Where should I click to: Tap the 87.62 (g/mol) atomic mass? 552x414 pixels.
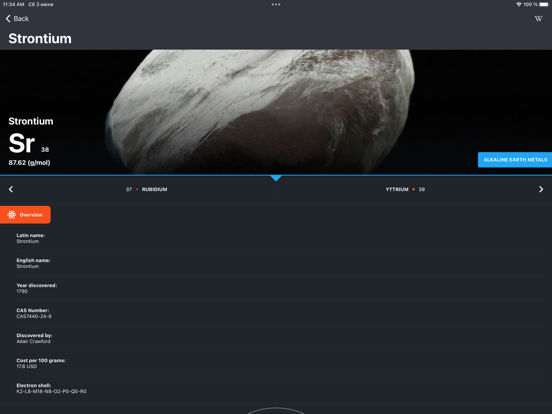click(x=29, y=163)
